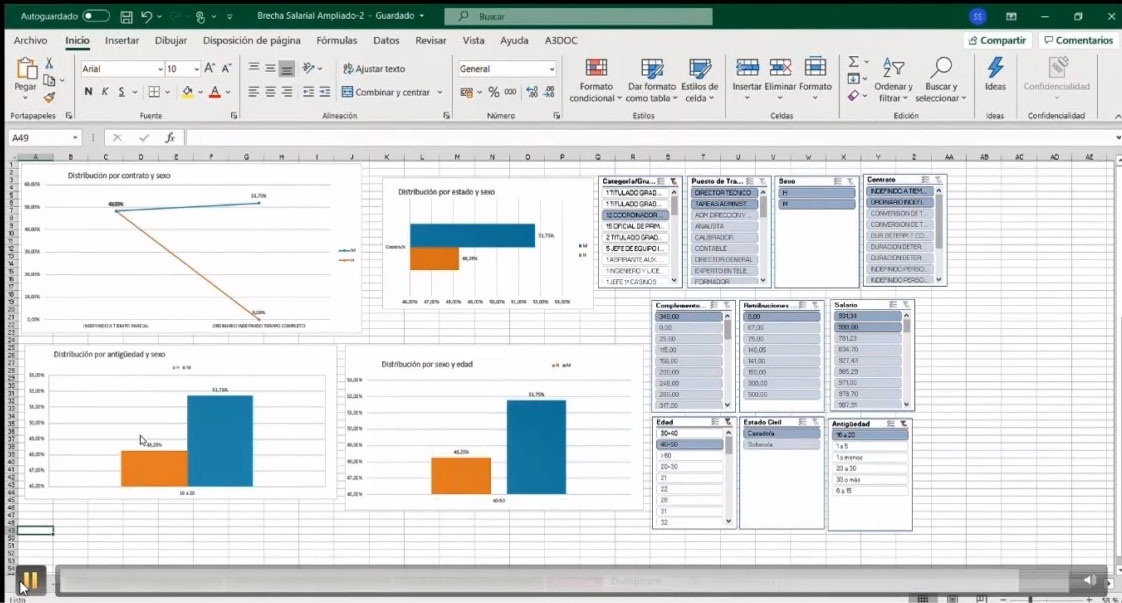
Task: Toggle multi-select on Sexo slicer
Action: pyautogui.click(x=837, y=181)
